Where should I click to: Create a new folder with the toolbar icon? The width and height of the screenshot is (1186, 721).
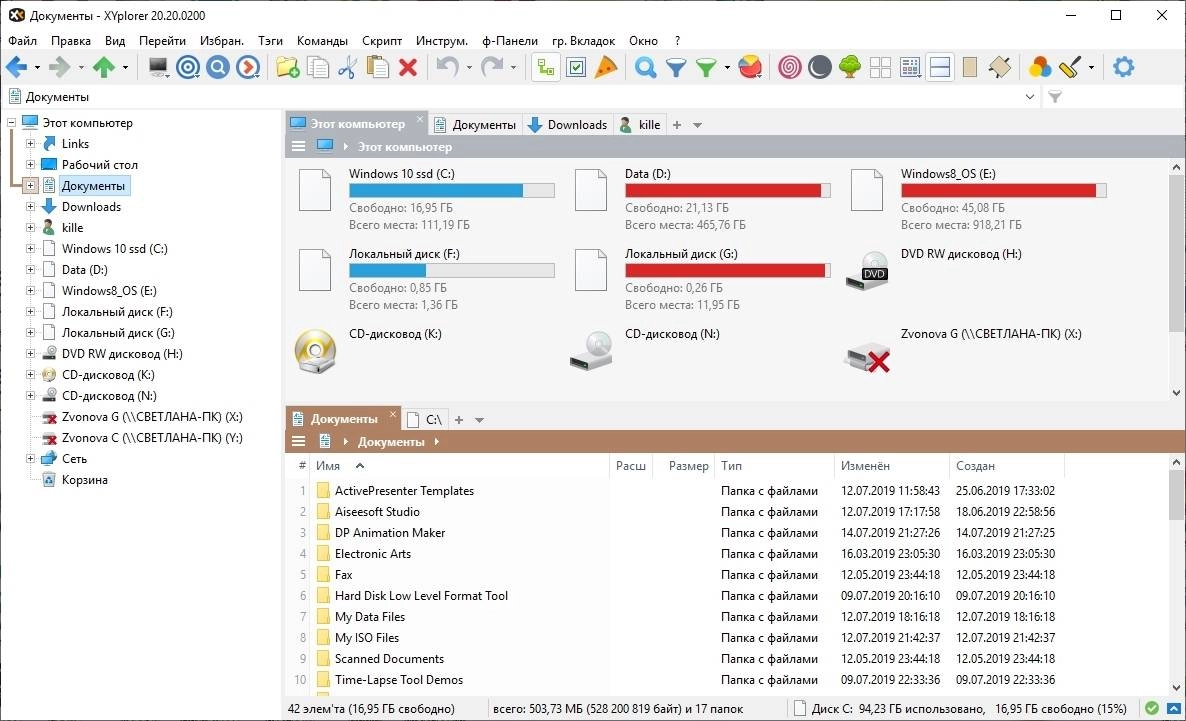tap(287, 67)
